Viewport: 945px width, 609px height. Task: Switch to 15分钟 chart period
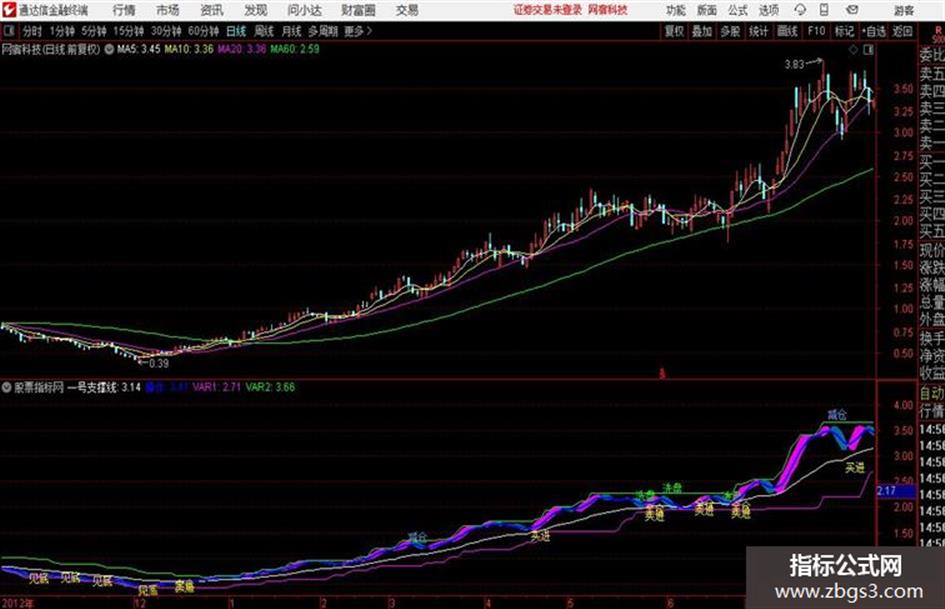(129, 31)
